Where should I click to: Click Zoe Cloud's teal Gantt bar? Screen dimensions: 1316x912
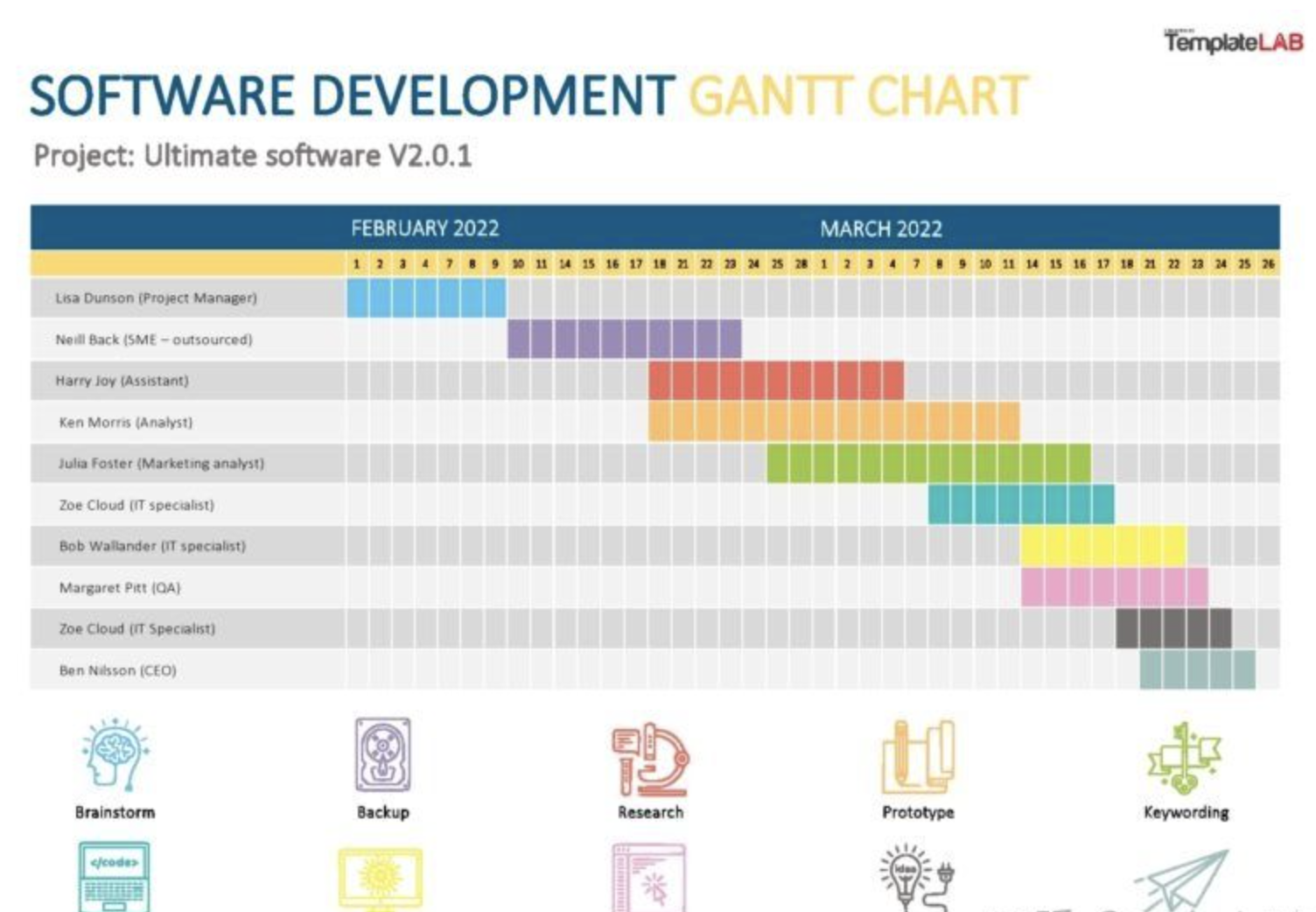(x=1021, y=505)
